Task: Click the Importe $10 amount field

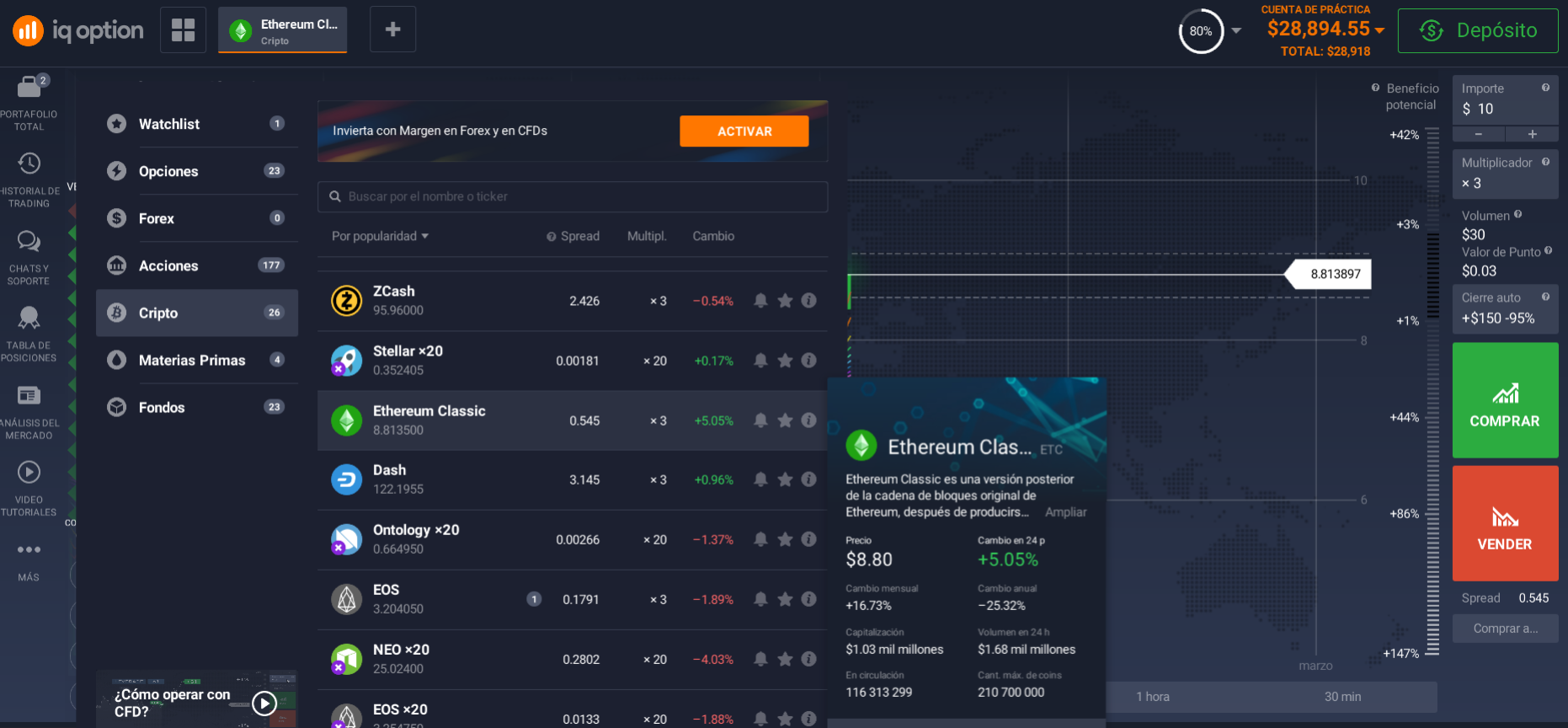Action: coord(1505,100)
